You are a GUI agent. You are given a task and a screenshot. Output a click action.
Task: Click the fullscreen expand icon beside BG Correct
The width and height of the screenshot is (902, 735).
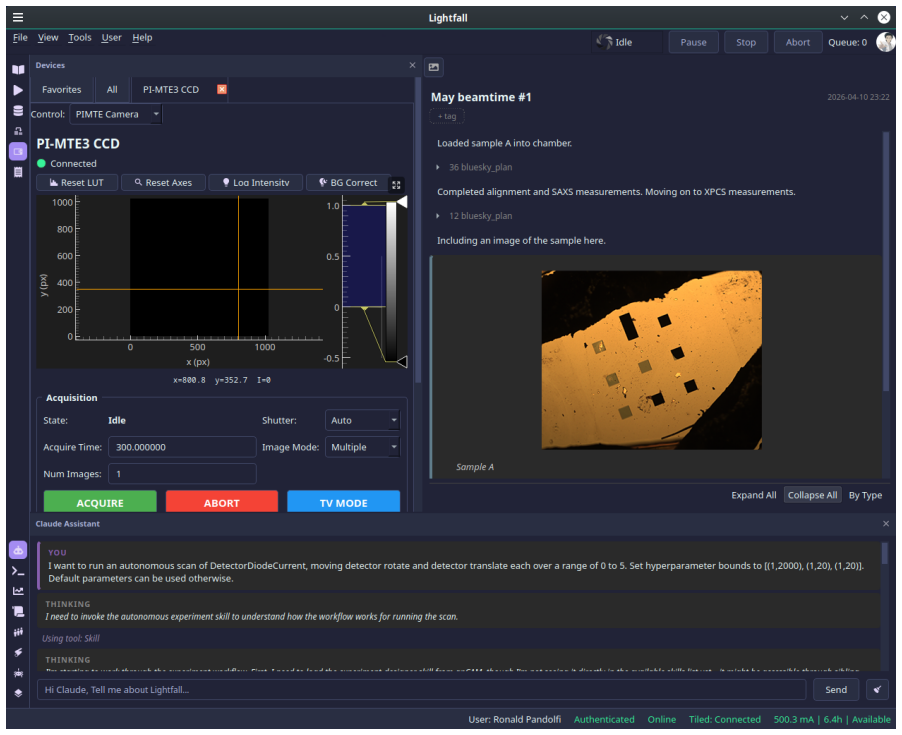coord(396,185)
